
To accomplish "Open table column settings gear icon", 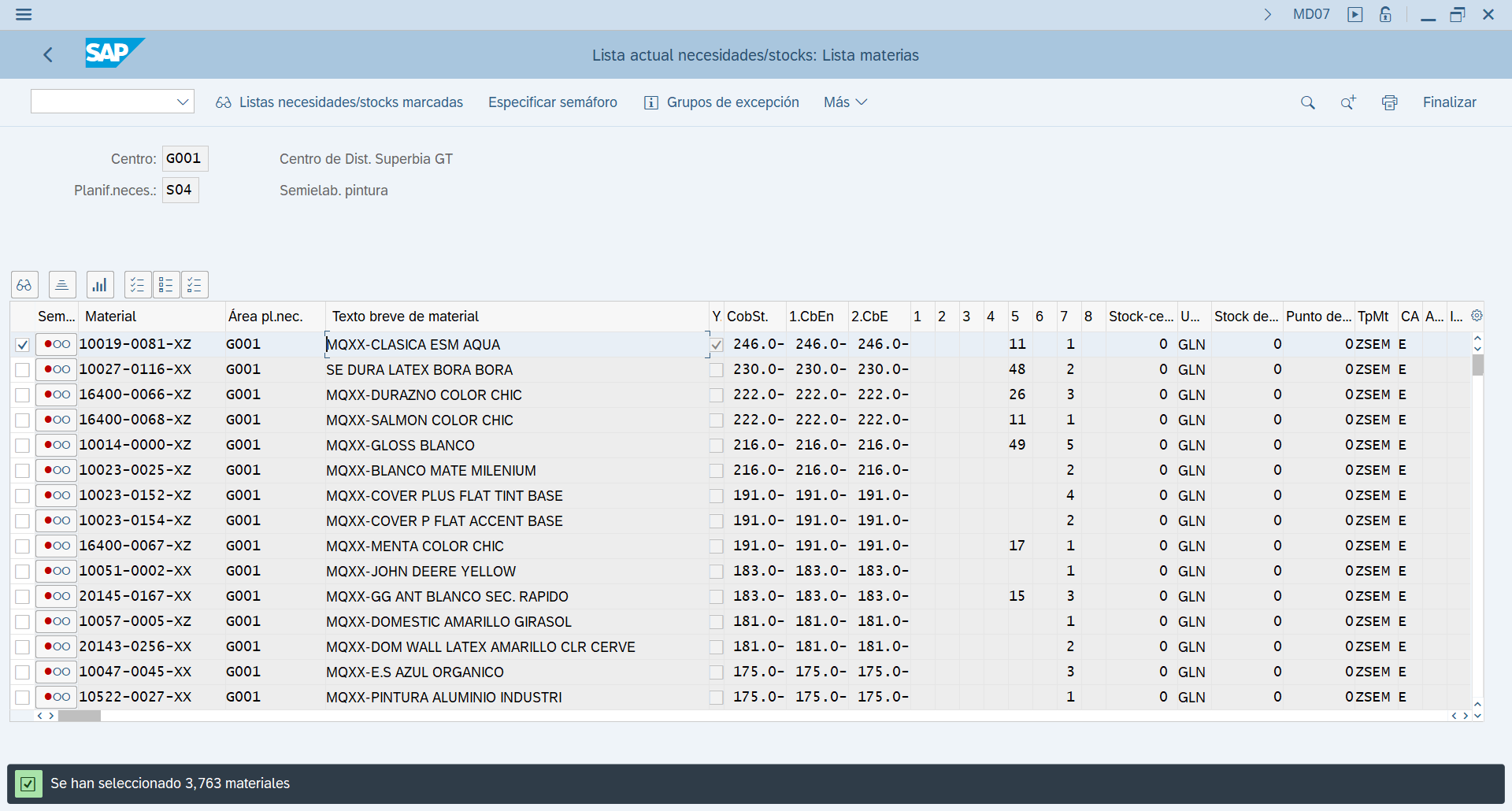I will 1477,316.
